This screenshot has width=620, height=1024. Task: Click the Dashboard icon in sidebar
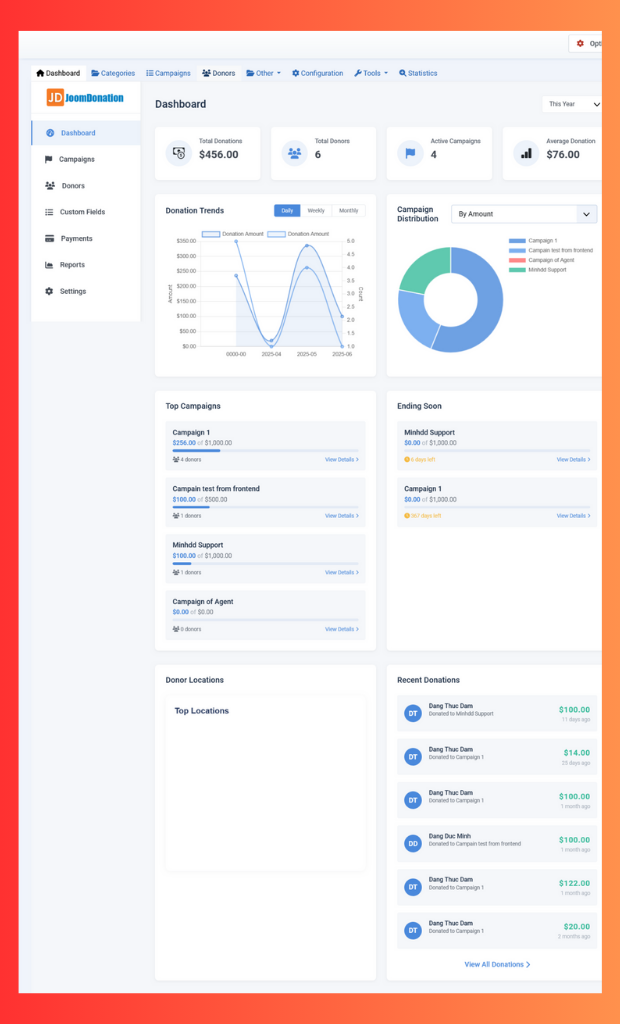pos(50,133)
